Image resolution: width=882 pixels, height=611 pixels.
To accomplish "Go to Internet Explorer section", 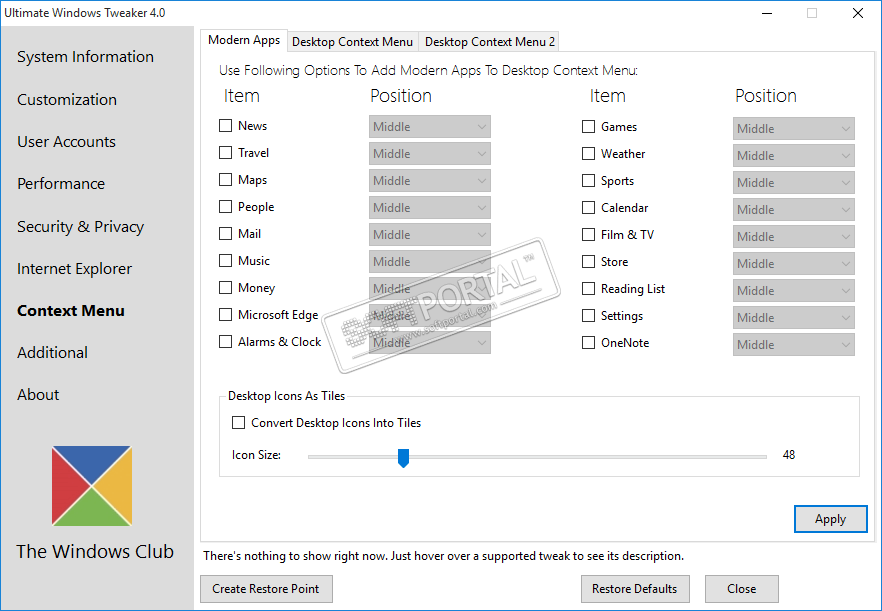I will [74, 268].
